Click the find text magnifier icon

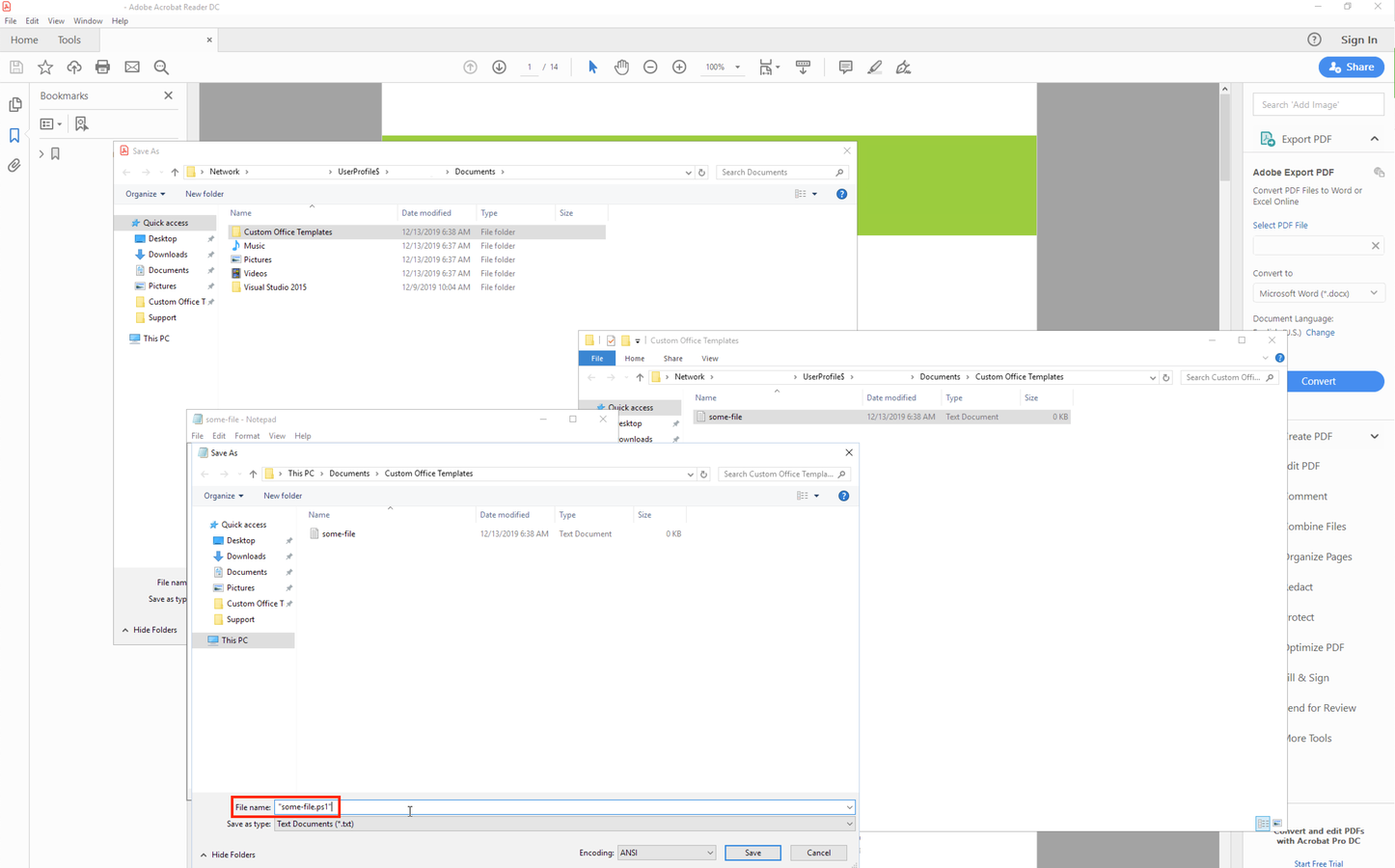[x=161, y=67]
